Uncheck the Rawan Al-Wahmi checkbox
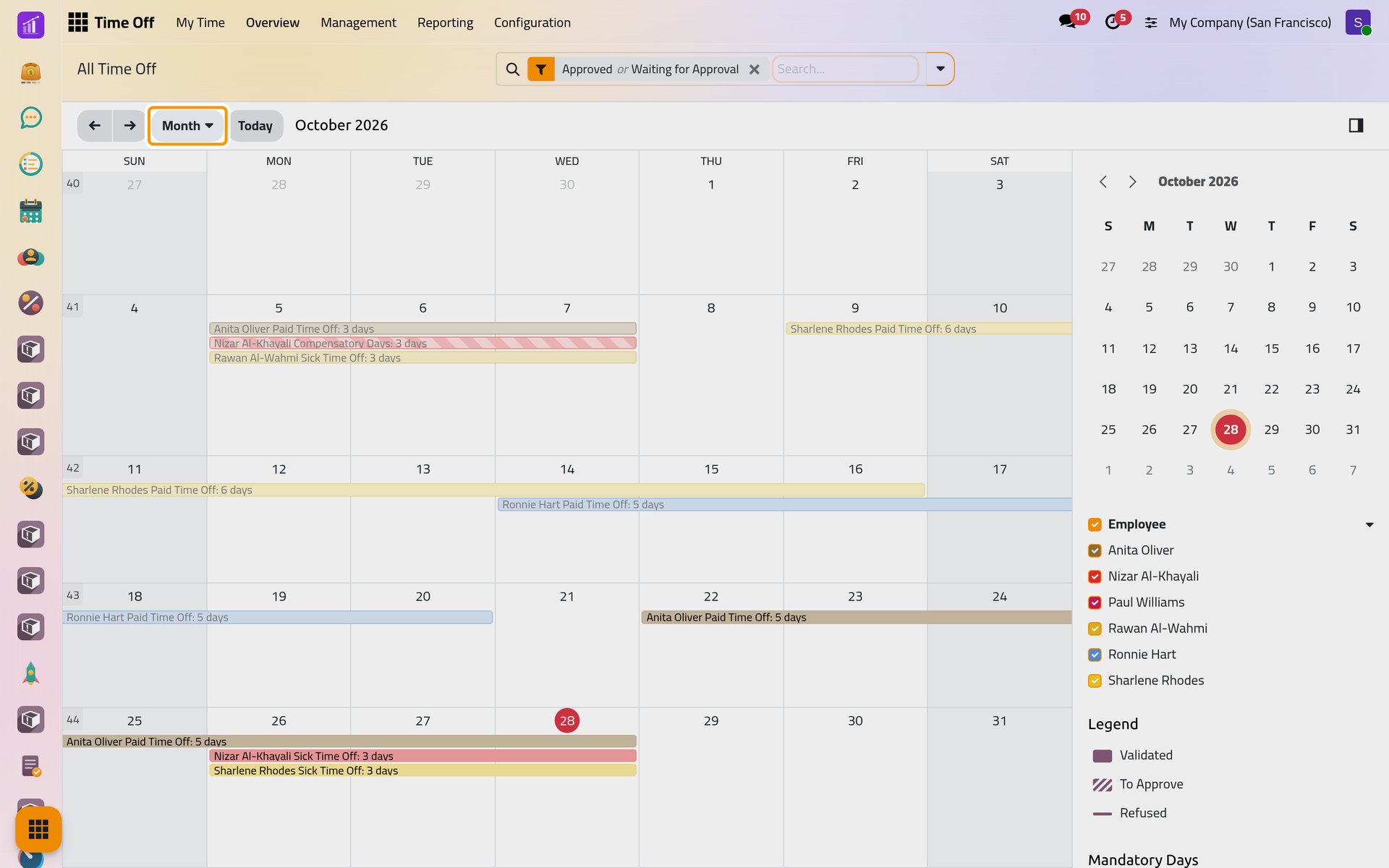 1095,629
